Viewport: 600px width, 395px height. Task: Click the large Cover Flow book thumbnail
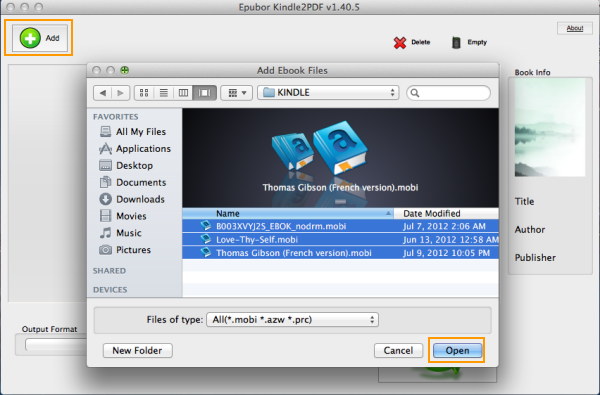pos(340,147)
